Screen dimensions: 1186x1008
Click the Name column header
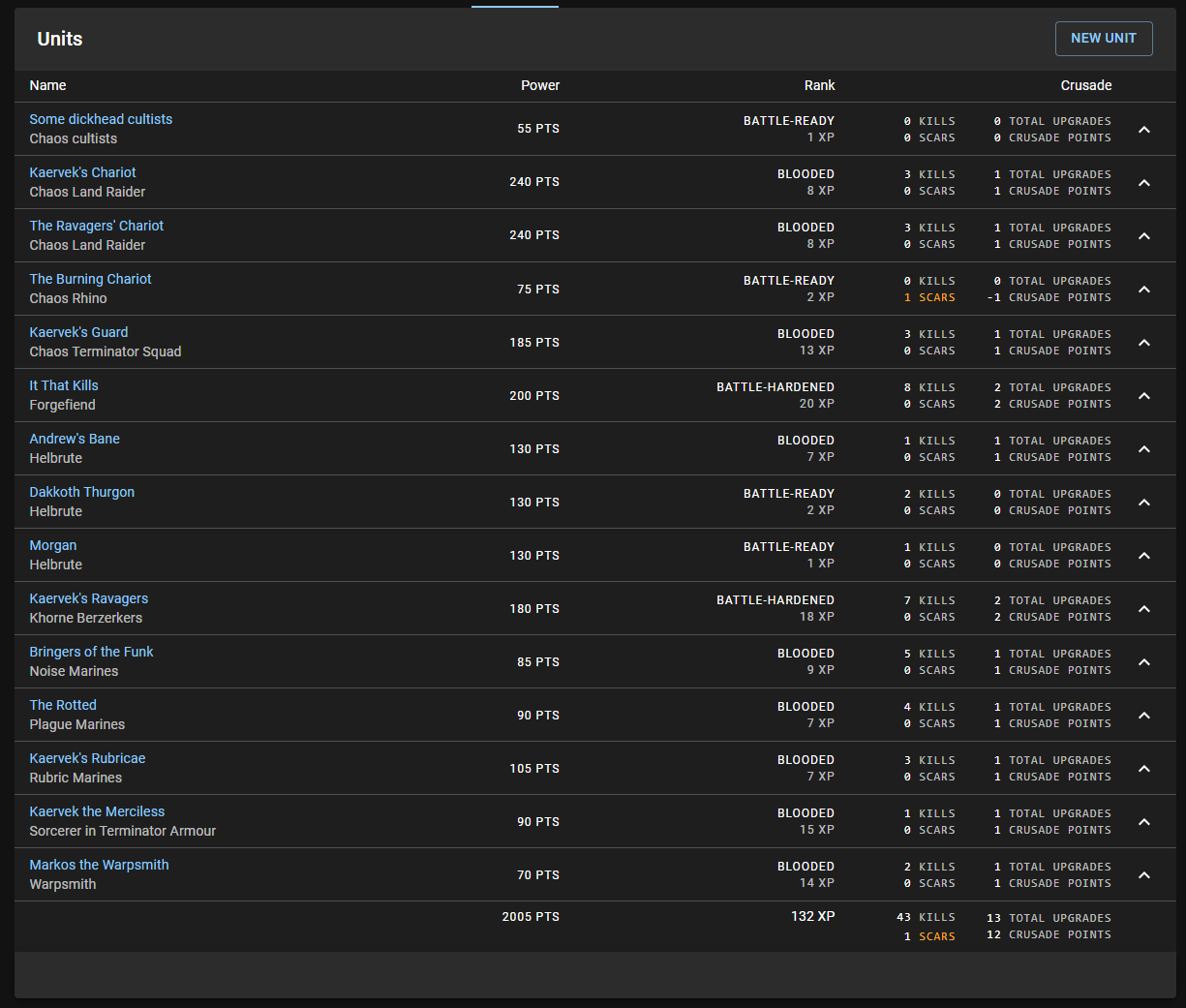pos(47,85)
